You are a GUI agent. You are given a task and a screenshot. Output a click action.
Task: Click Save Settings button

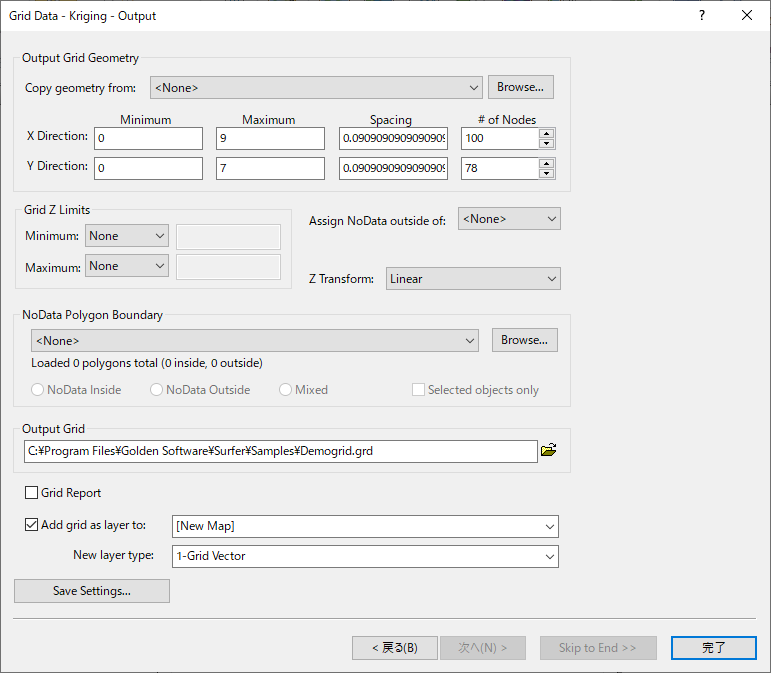pyautogui.click(x=92, y=591)
